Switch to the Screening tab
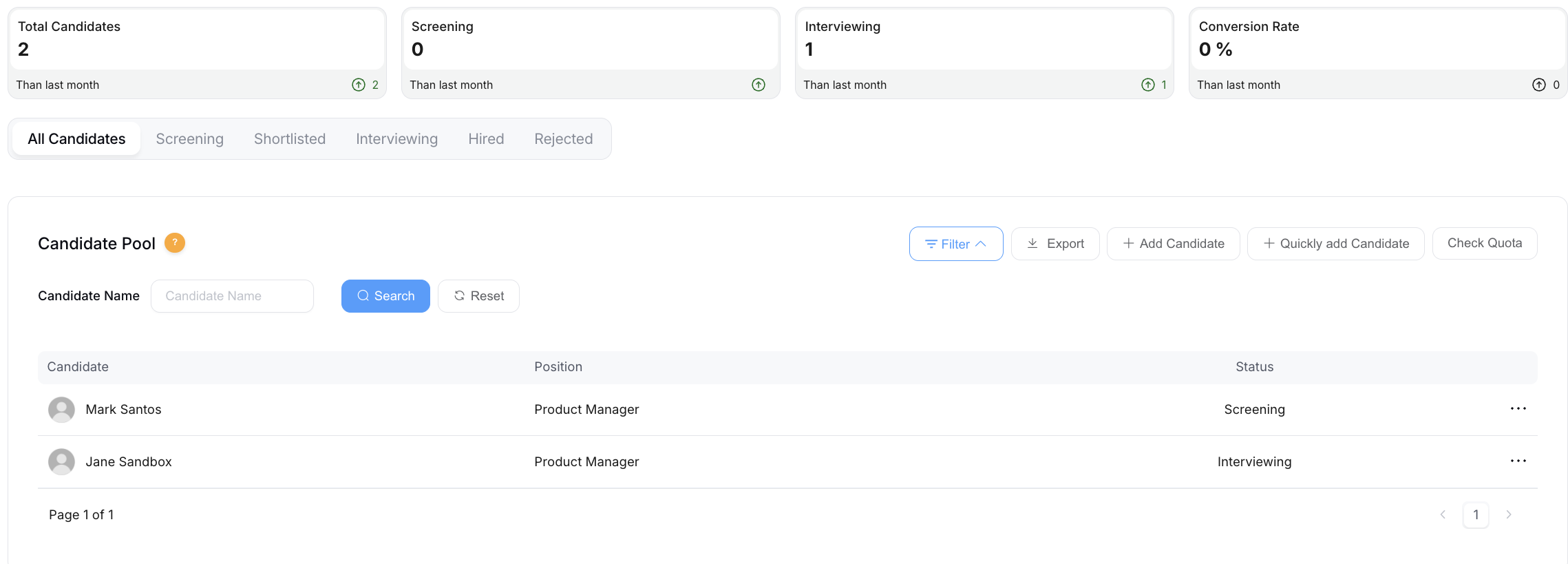Image resolution: width=1568 pixels, height=564 pixels. [x=189, y=139]
